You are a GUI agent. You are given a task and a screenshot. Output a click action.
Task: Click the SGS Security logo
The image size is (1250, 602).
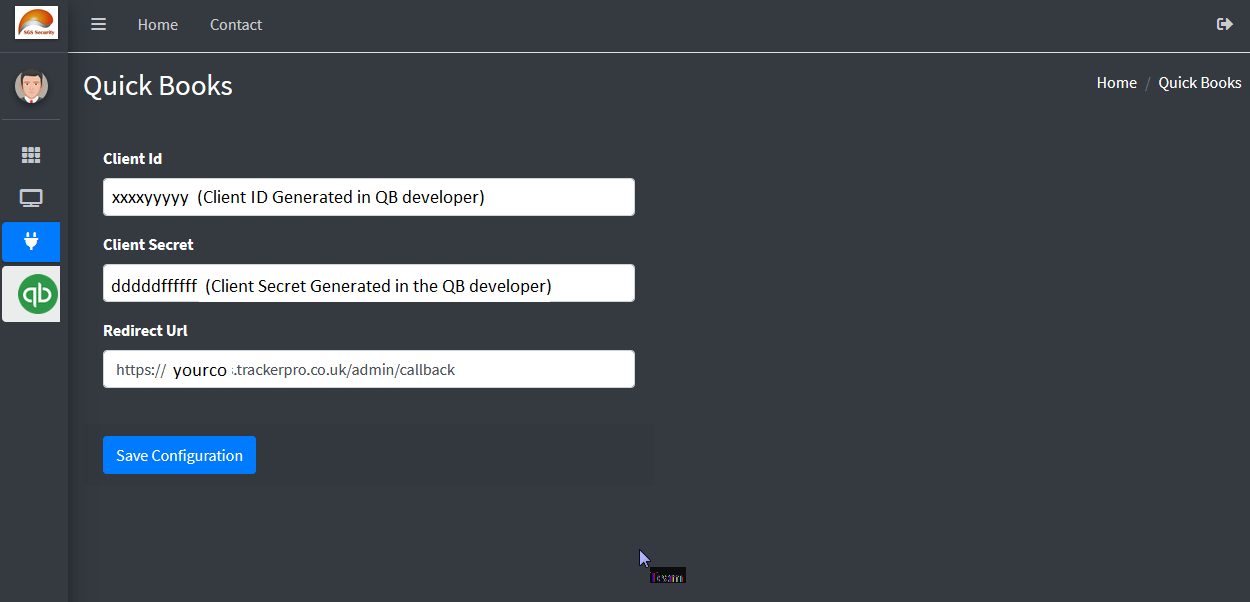coord(36,22)
